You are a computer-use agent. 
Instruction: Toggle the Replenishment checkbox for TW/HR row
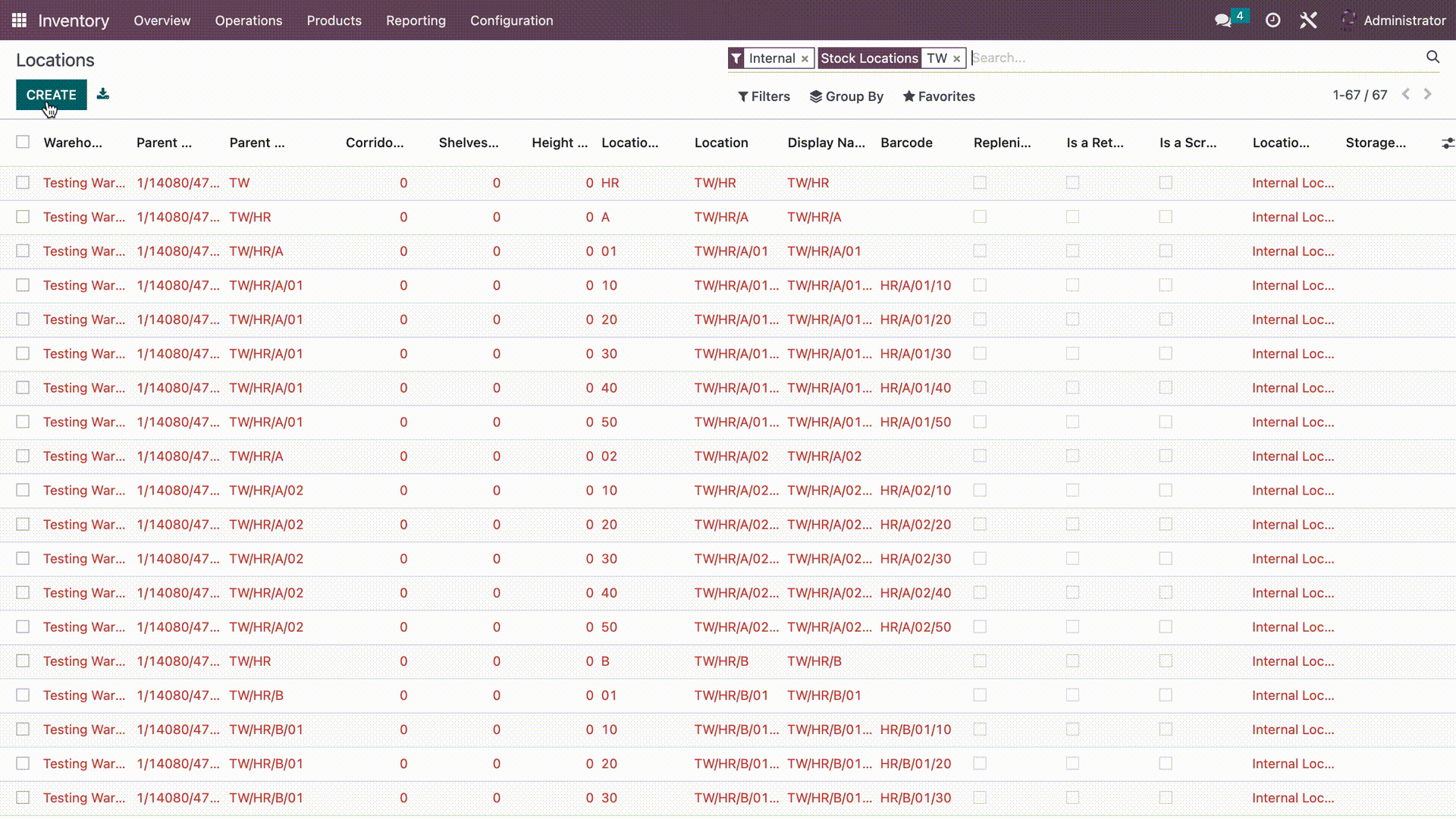[980, 183]
